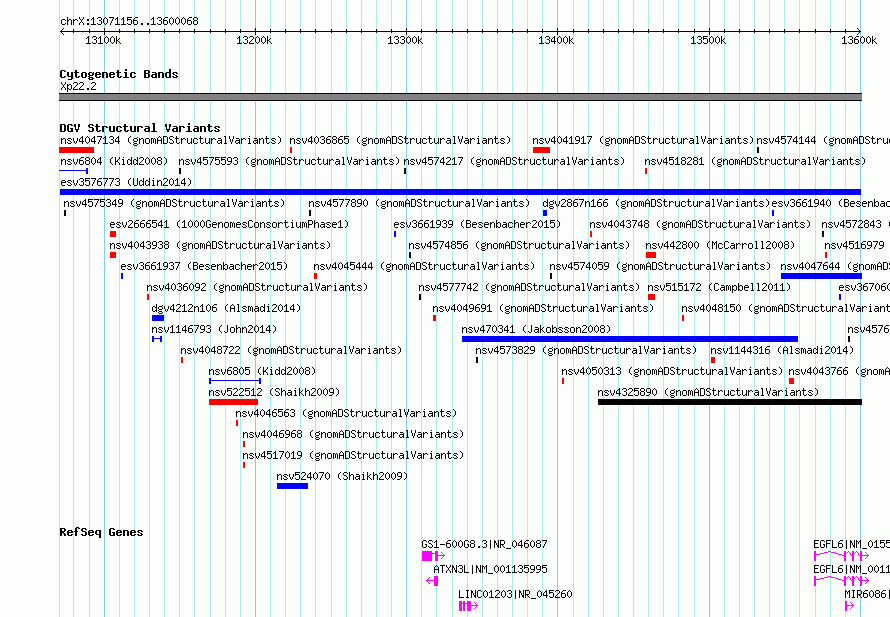This screenshot has width=890, height=617.
Task: Open esv2666541 1000Genomes variant
Action: click(x=229, y=224)
